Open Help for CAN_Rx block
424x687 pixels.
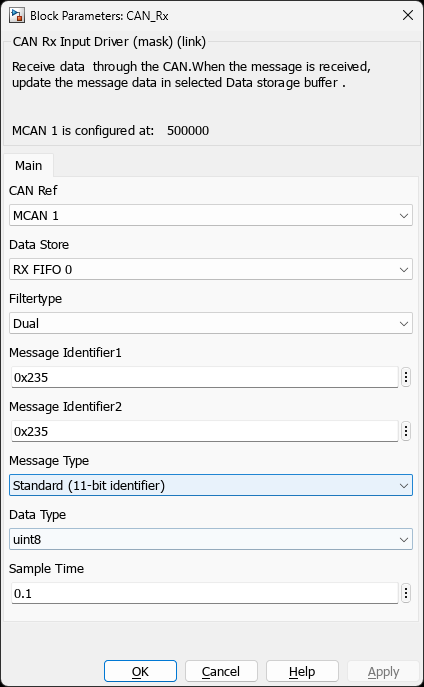click(302, 672)
